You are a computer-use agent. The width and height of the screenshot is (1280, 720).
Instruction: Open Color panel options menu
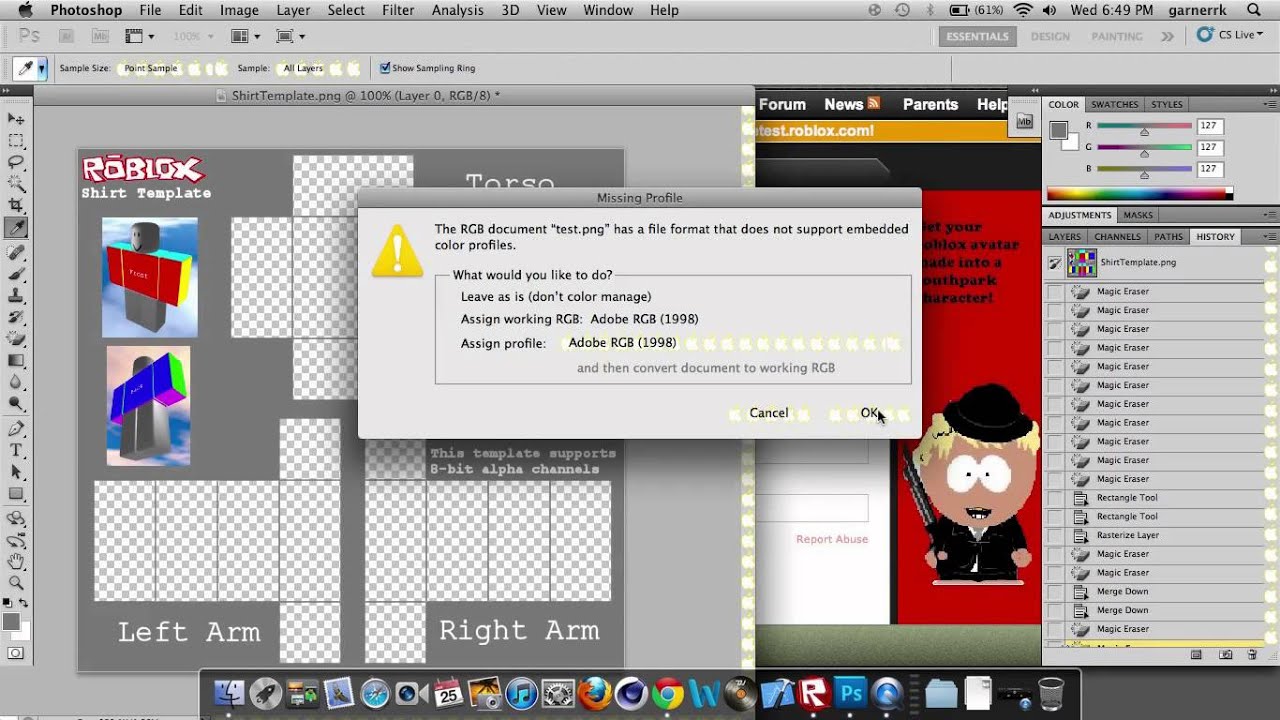(x=1270, y=104)
